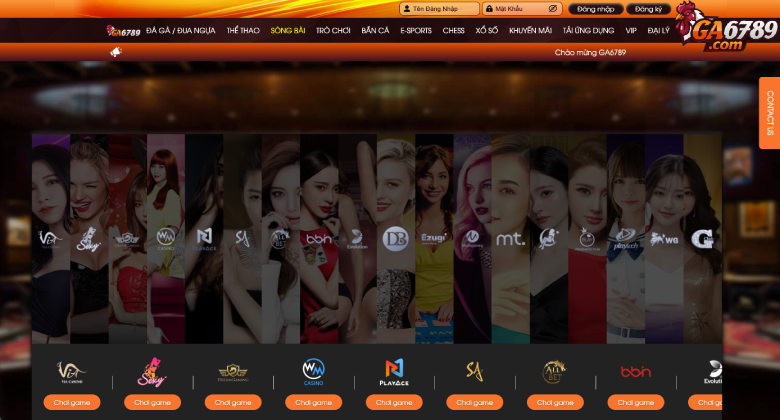The height and width of the screenshot is (420, 780).
Task: Click the WM Casino logo in bottom row
Action: point(313,372)
